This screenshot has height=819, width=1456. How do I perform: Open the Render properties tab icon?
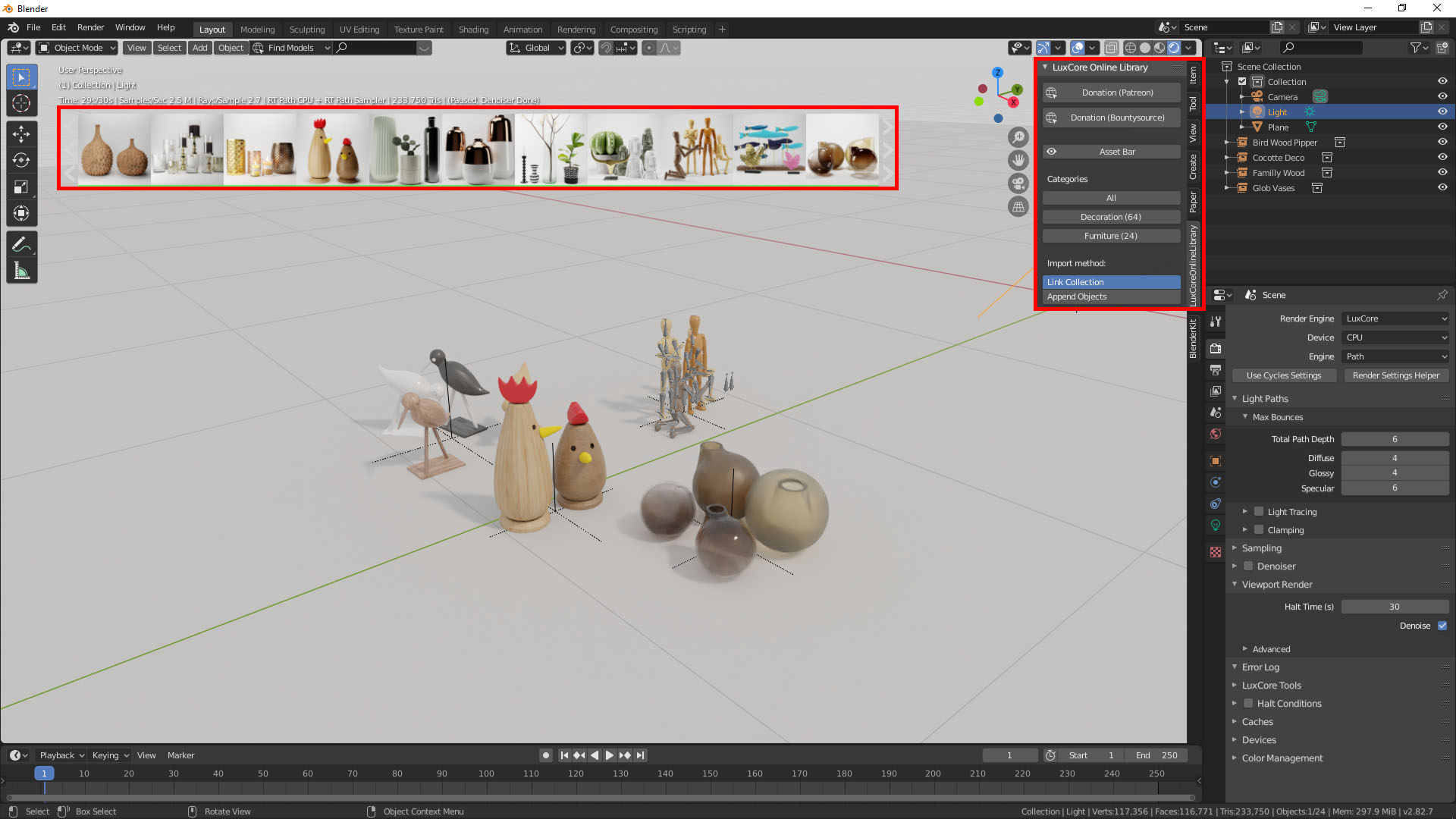(1216, 348)
